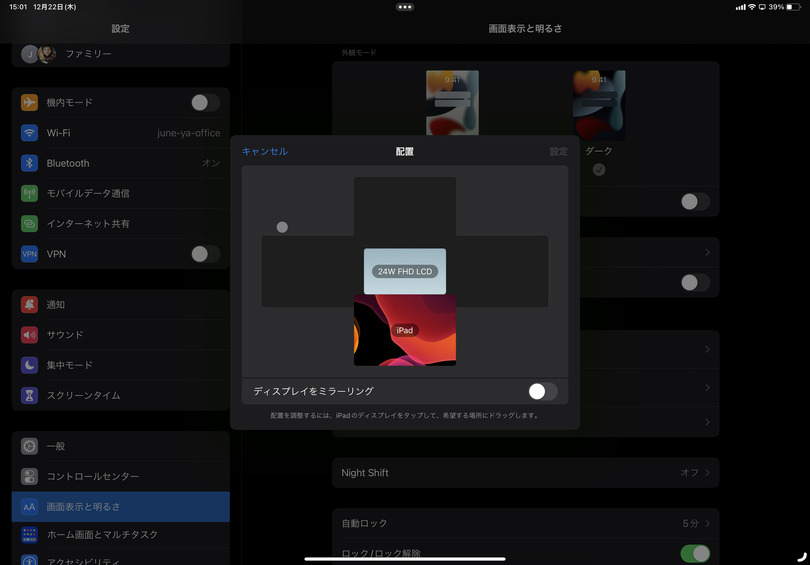Toggle the VPN switch

click(x=206, y=254)
